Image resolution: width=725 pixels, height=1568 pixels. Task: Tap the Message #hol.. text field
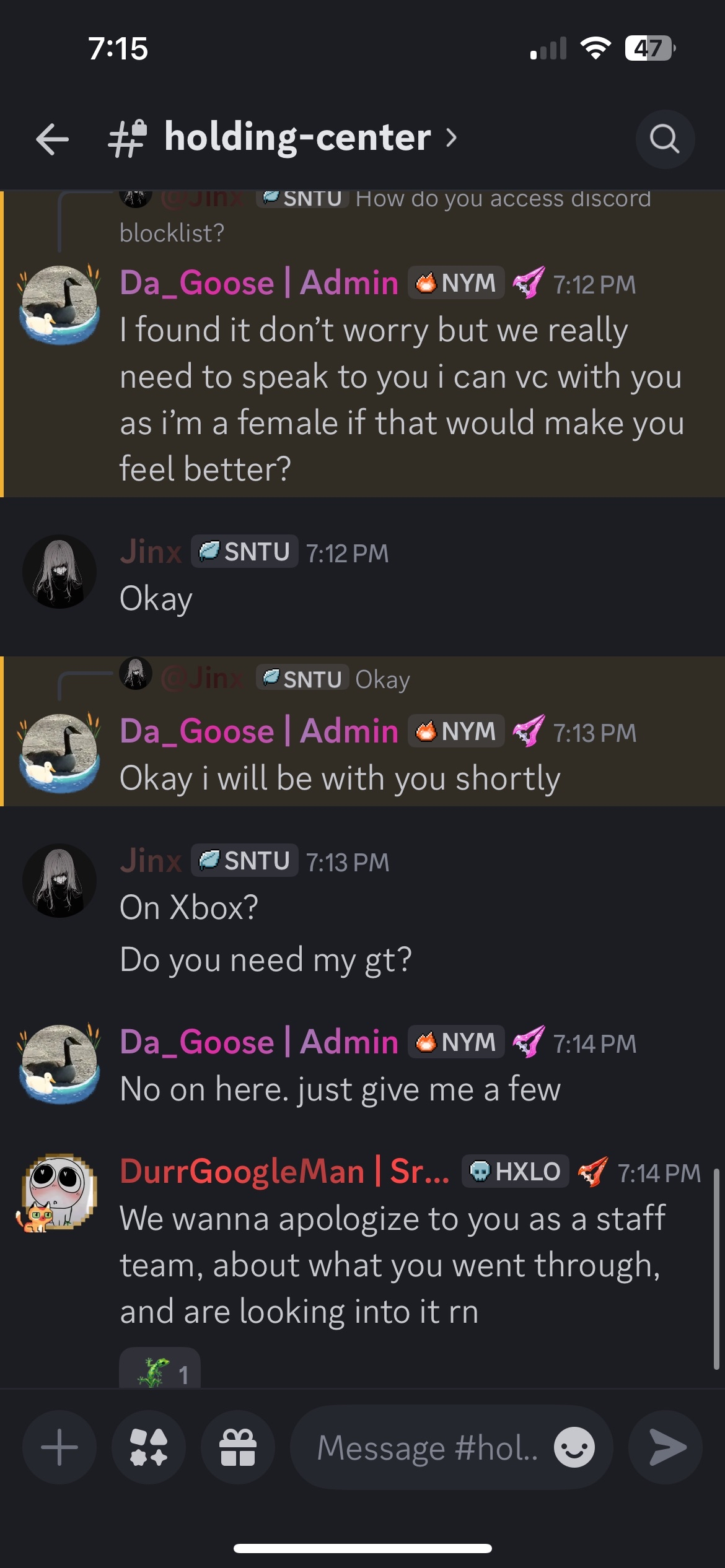[428, 1447]
